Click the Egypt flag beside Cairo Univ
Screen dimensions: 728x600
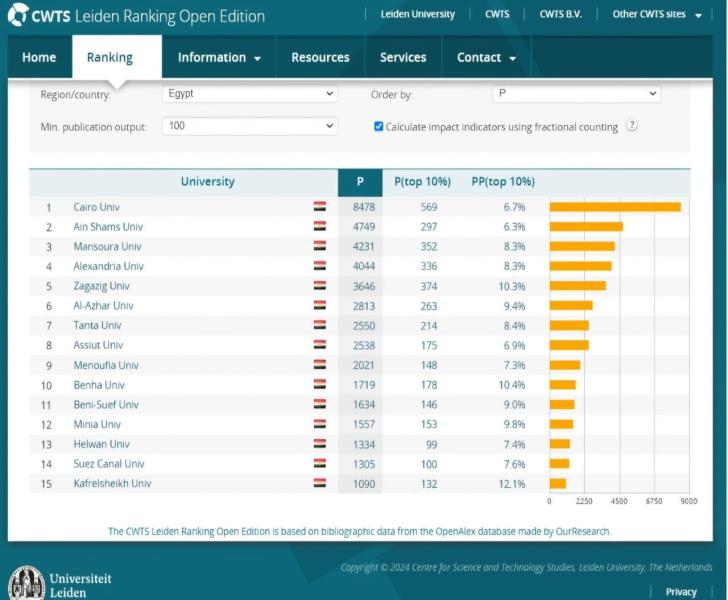coord(319,206)
